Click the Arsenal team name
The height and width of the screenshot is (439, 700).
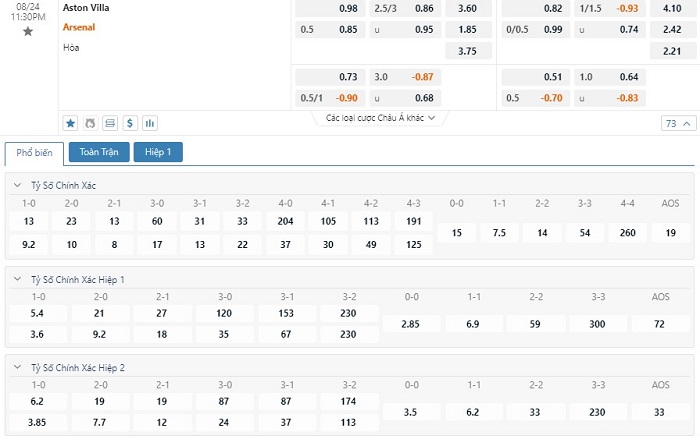point(79,27)
